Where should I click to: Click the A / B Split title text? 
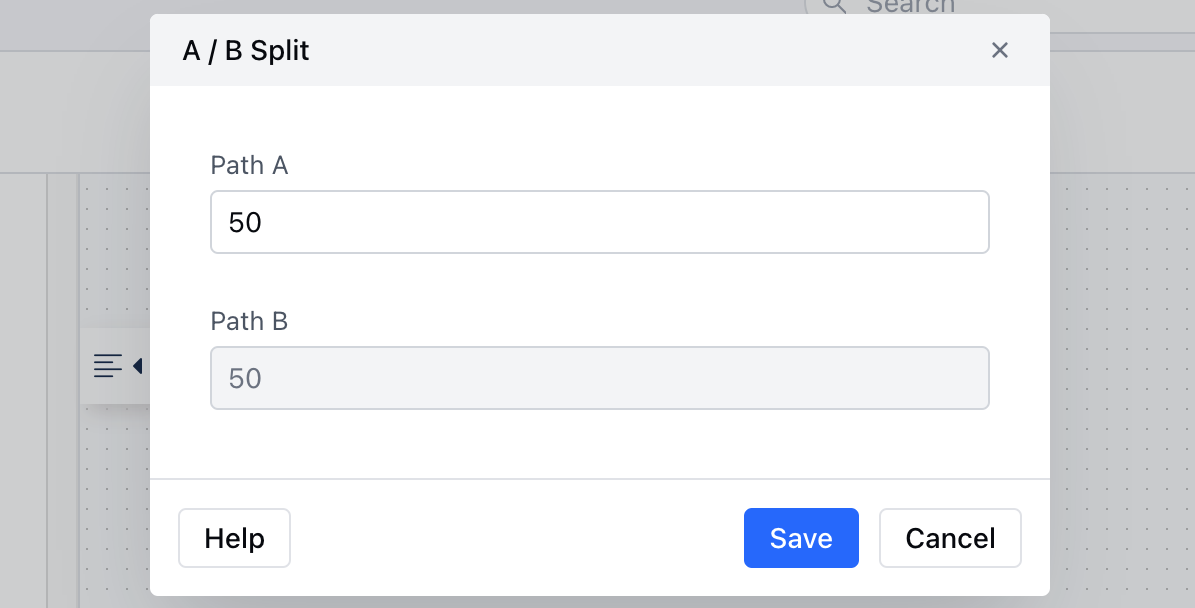click(x=246, y=50)
